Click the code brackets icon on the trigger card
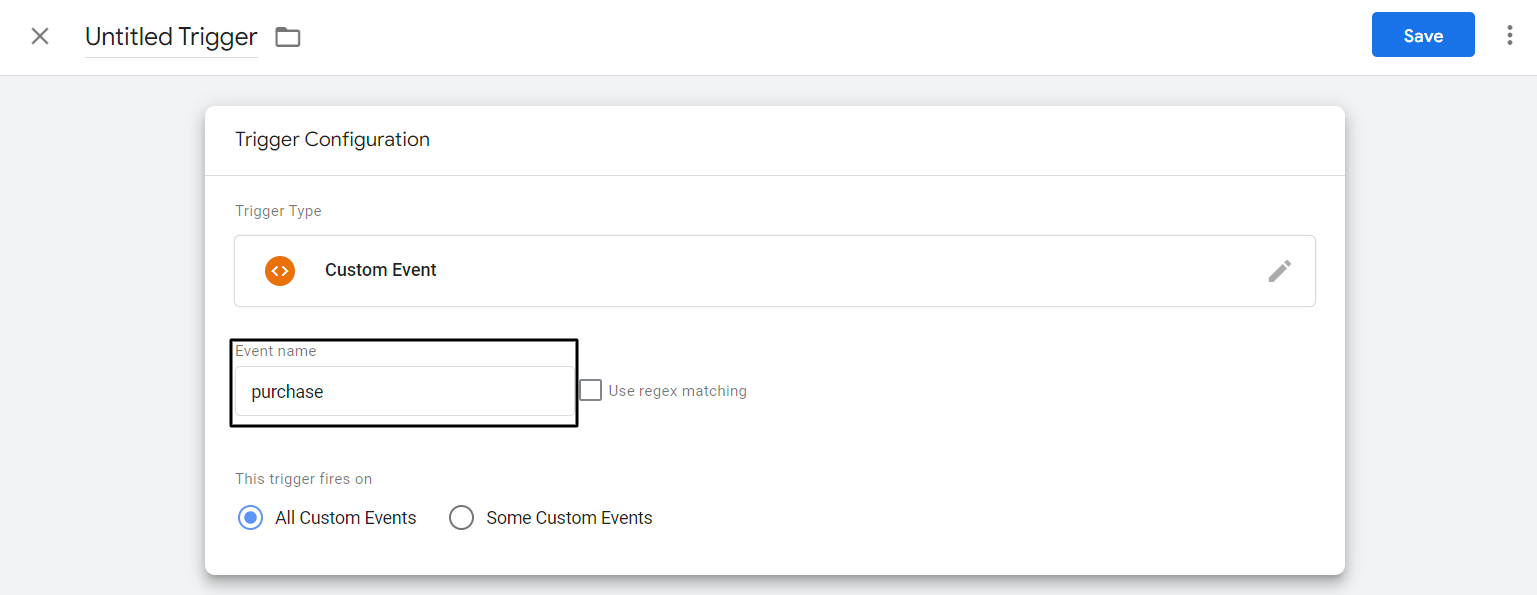 tap(280, 270)
